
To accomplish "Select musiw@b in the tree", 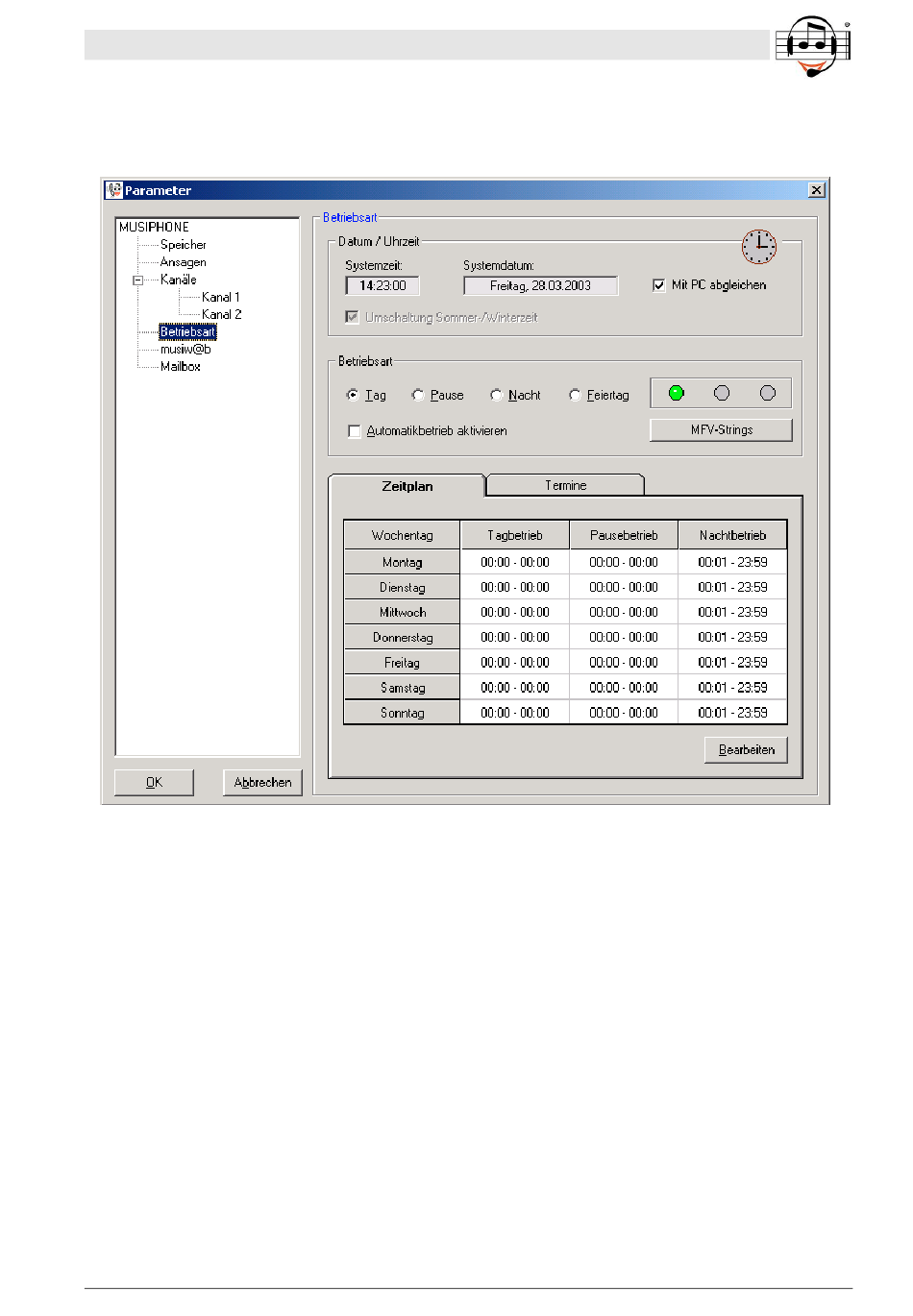I will 185,349.
